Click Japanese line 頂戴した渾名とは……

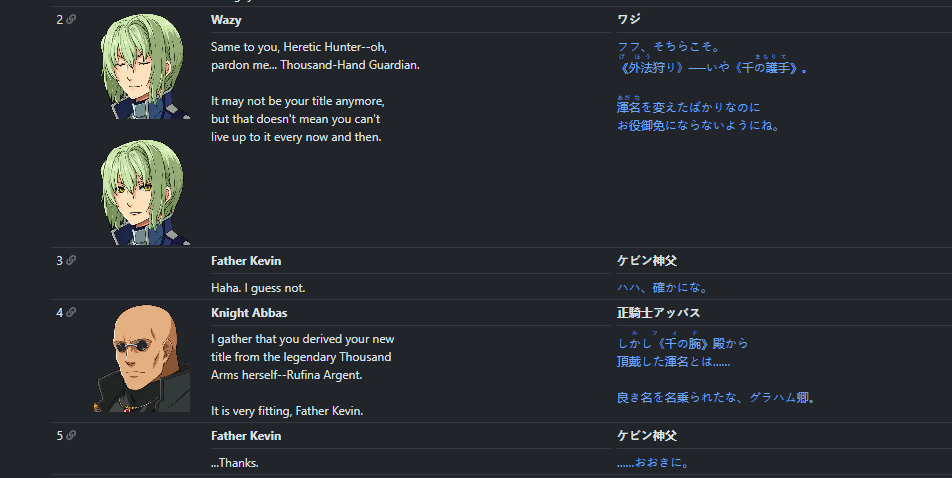[673, 362]
